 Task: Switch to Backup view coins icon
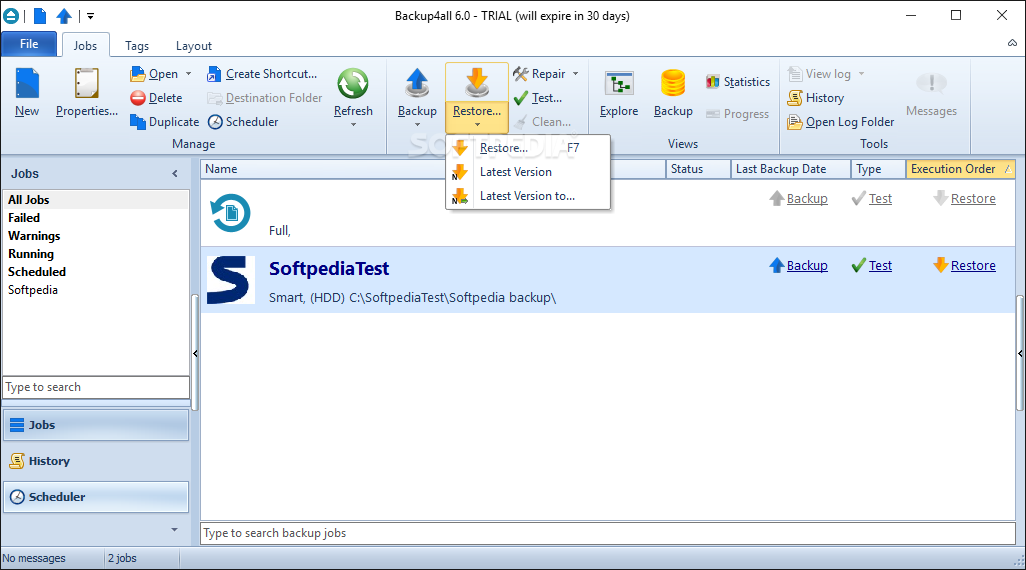pos(673,84)
